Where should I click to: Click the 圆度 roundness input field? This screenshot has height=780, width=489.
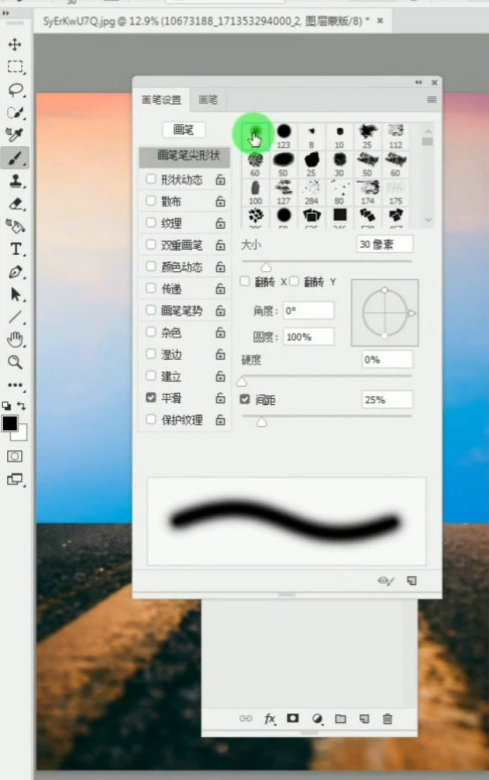[308, 337]
